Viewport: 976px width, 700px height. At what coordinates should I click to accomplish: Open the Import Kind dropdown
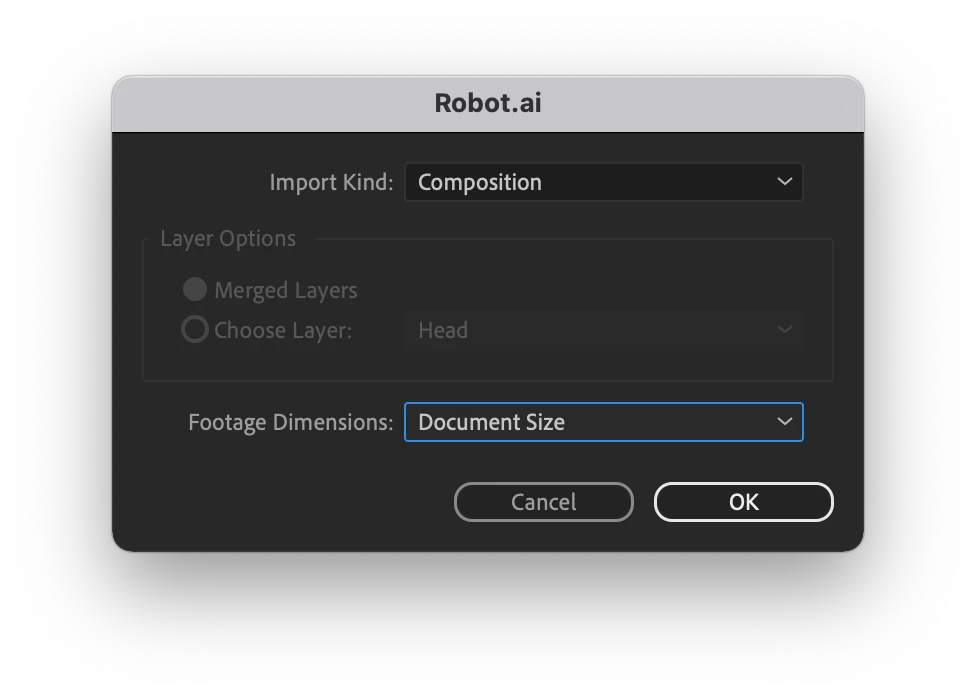(603, 182)
